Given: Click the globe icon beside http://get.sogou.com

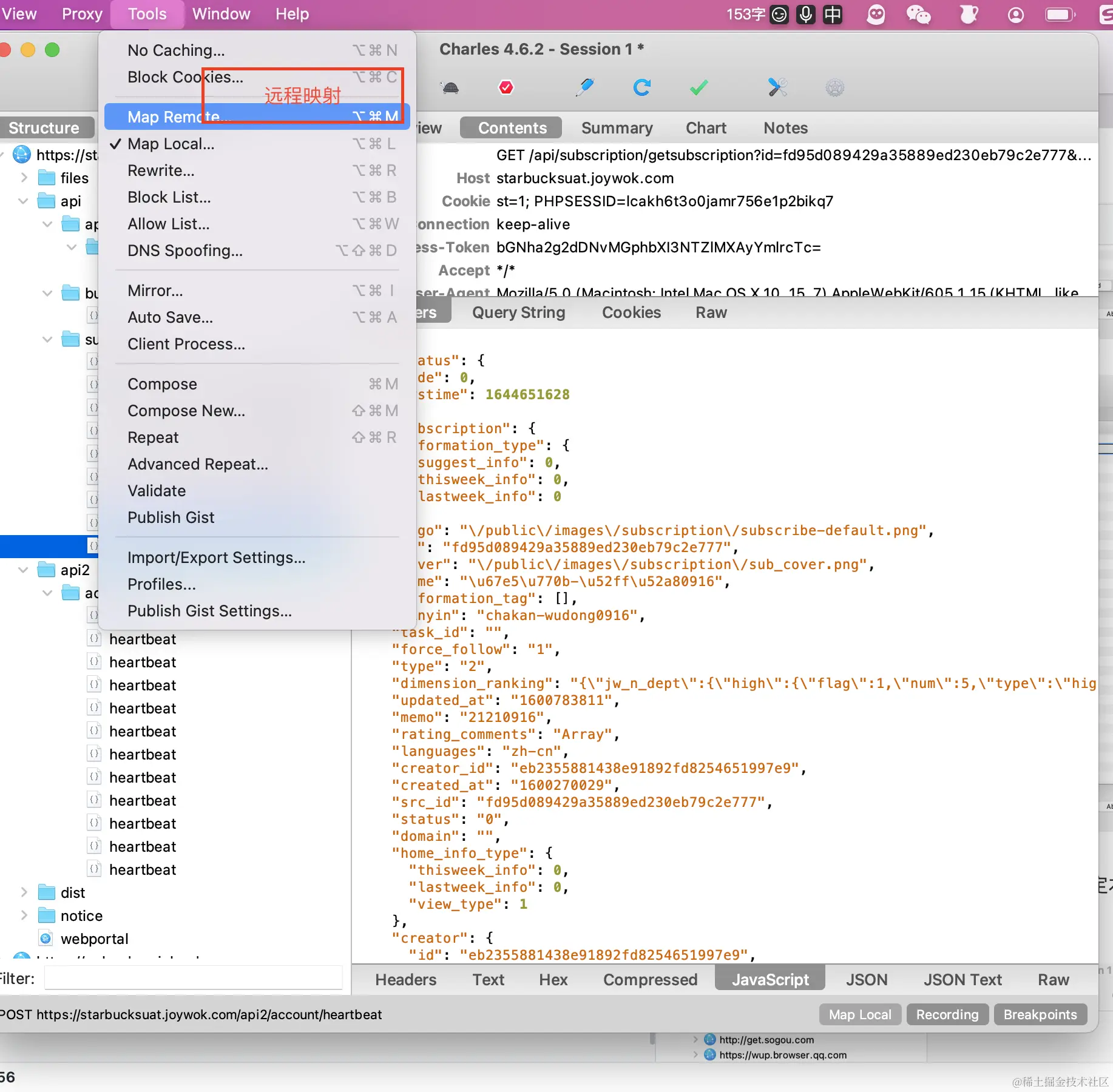Looking at the screenshot, I should tap(710, 1039).
